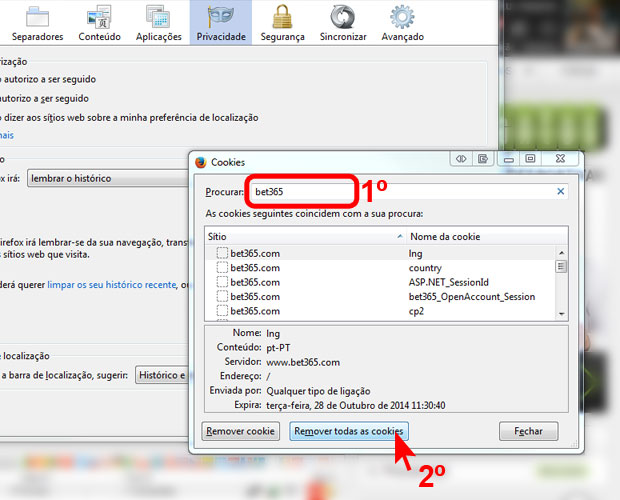Select the bet365_OpenAccount_Session cookie row

click(x=381, y=297)
